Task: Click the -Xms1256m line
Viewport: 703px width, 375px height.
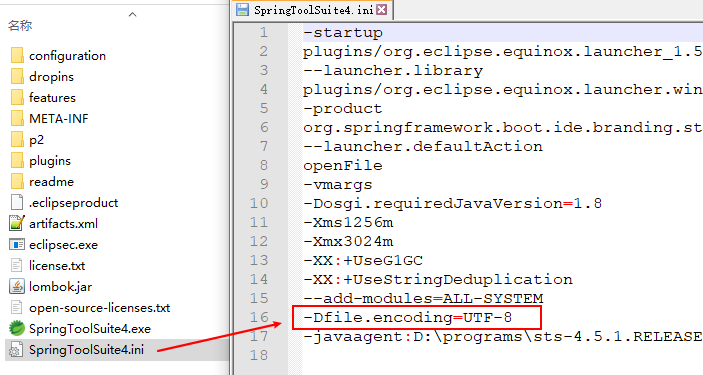Action: (x=348, y=222)
